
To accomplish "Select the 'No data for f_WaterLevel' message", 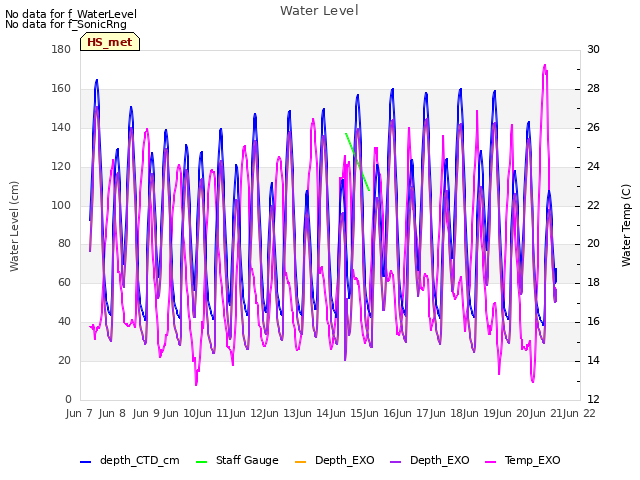I will click(x=71, y=14).
